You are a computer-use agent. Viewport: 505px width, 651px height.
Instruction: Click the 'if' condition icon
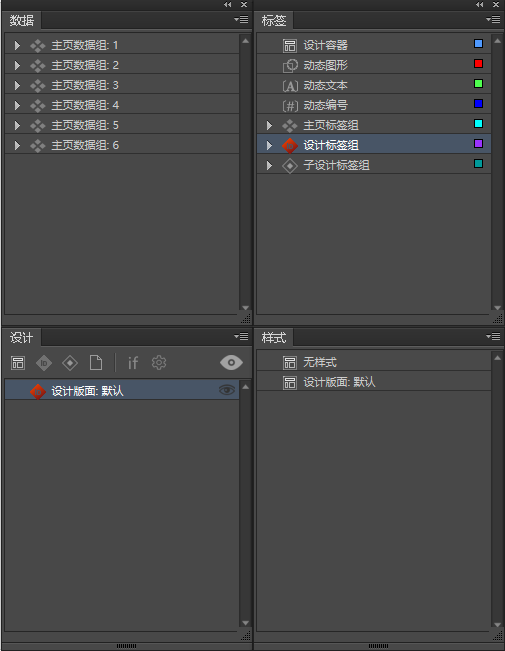[x=133, y=363]
